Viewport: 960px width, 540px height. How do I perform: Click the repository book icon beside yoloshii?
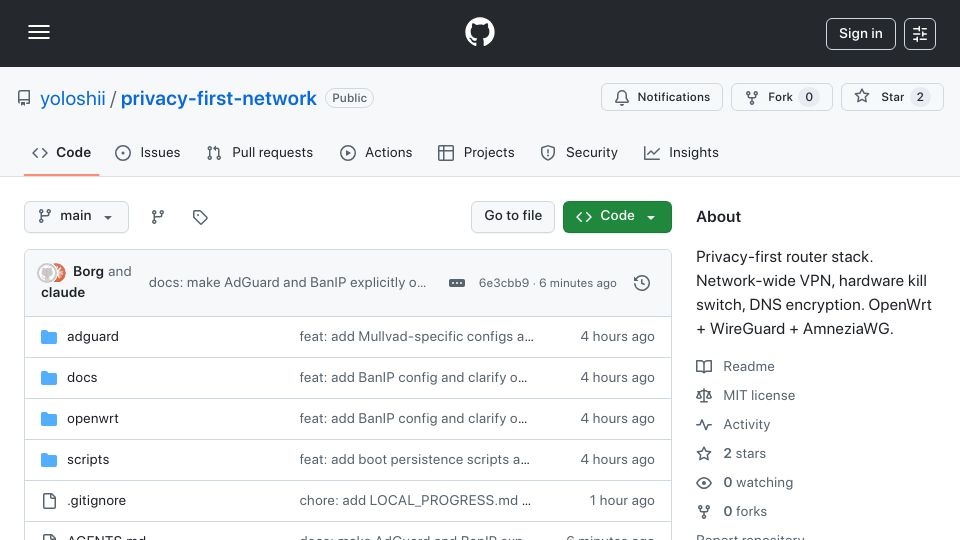24,98
